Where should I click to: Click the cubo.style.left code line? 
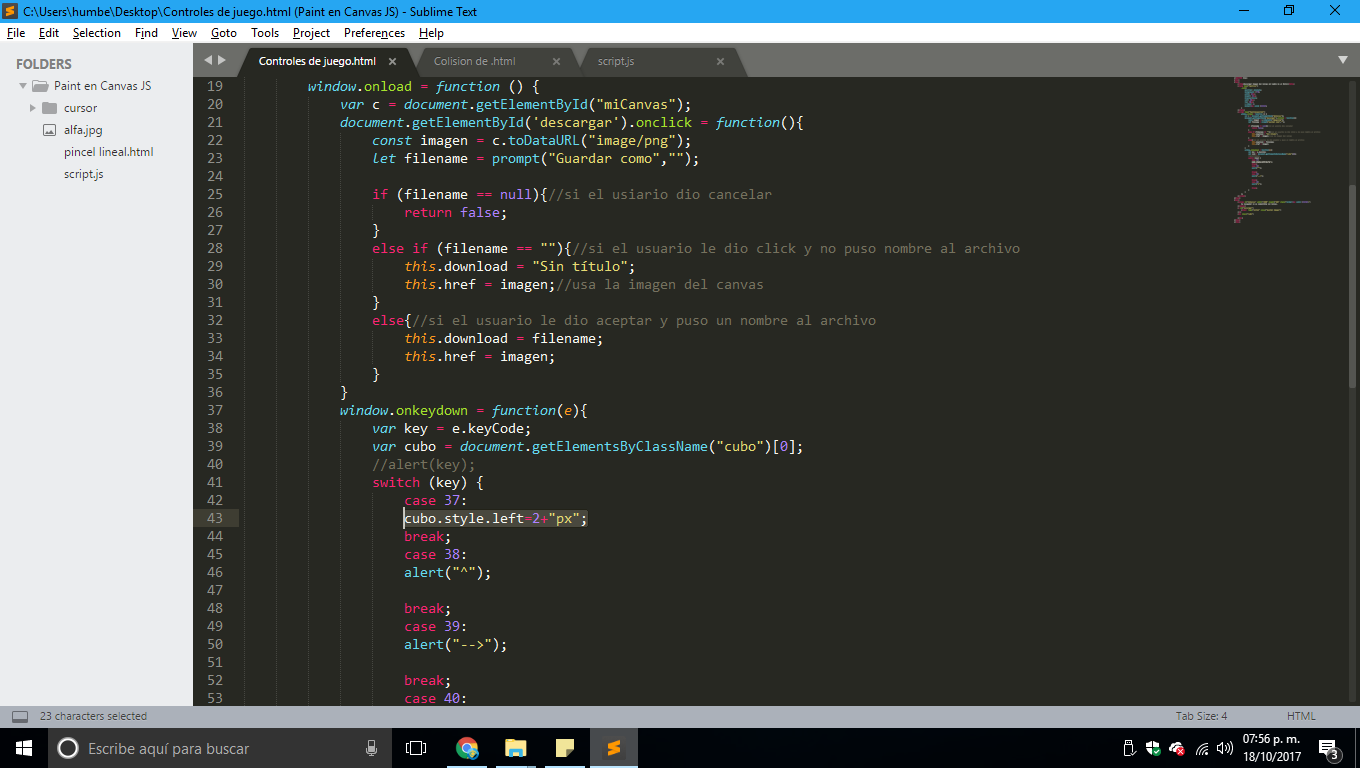coord(495,518)
